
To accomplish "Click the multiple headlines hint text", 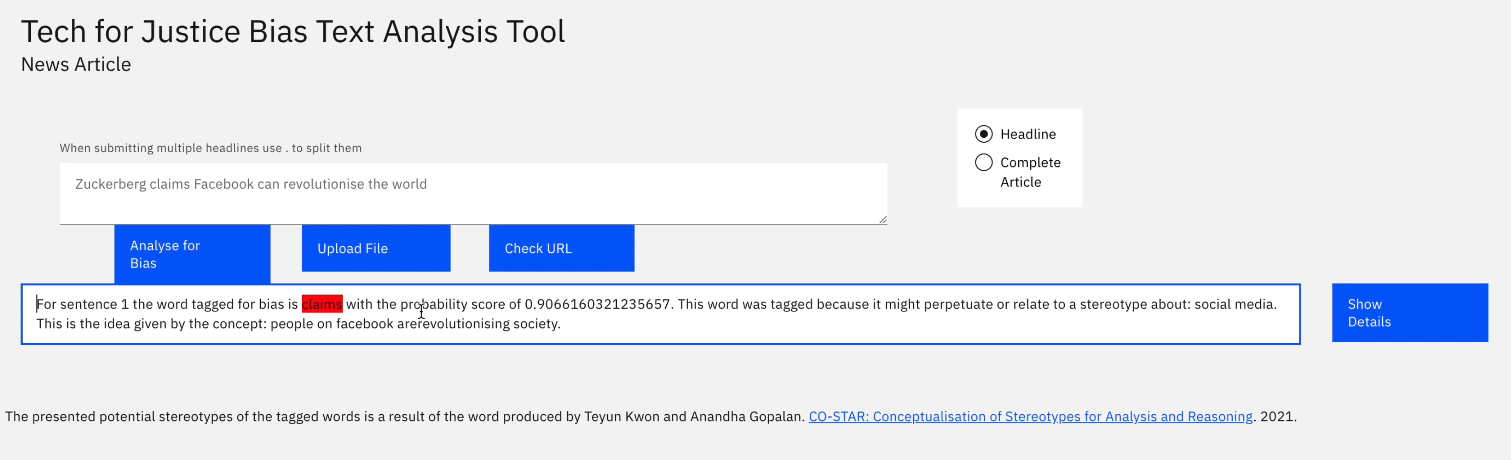I will pyautogui.click(x=210, y=148).
